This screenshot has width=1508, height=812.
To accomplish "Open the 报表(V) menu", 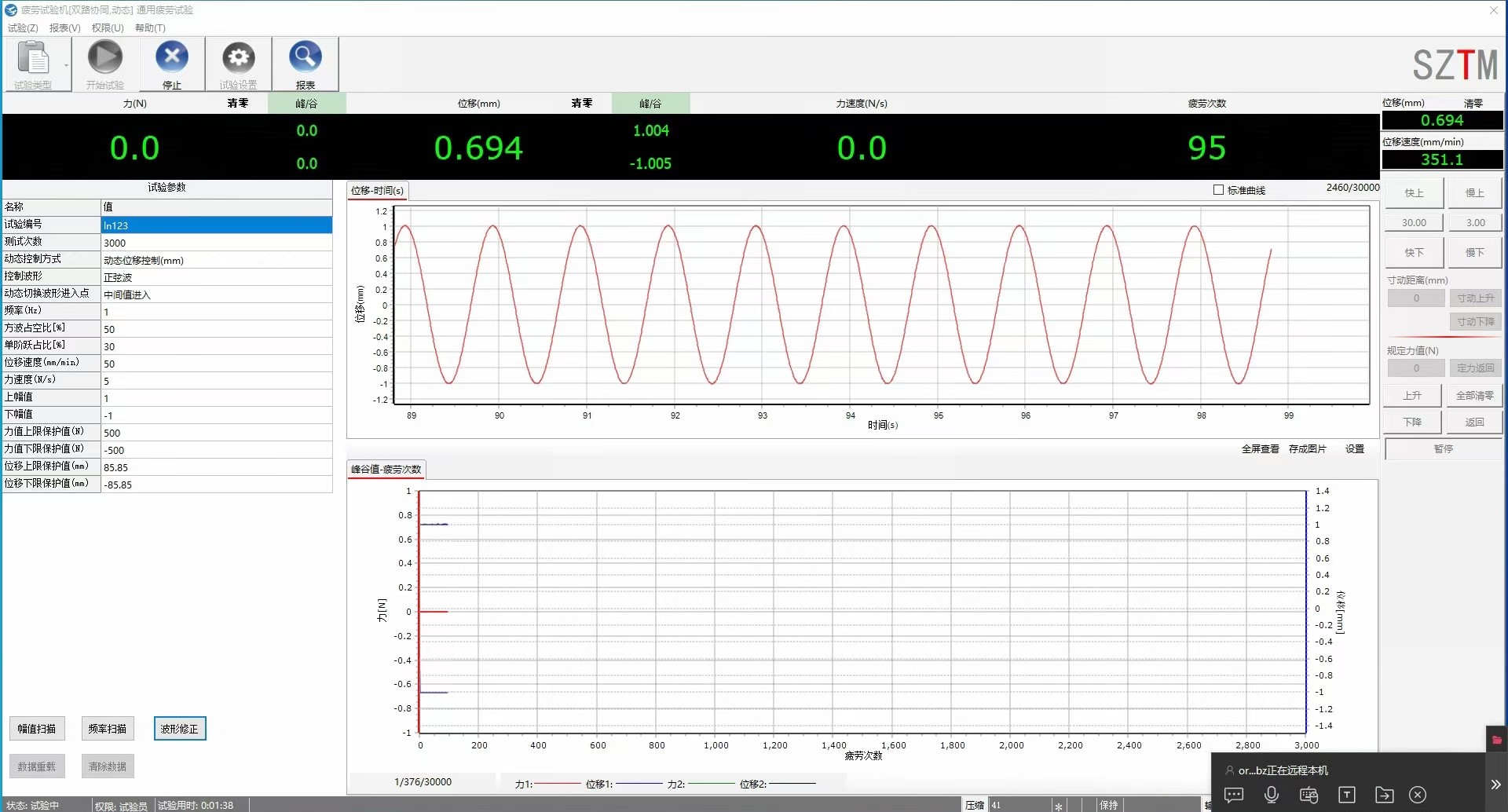I will click(x=64, y=27).
